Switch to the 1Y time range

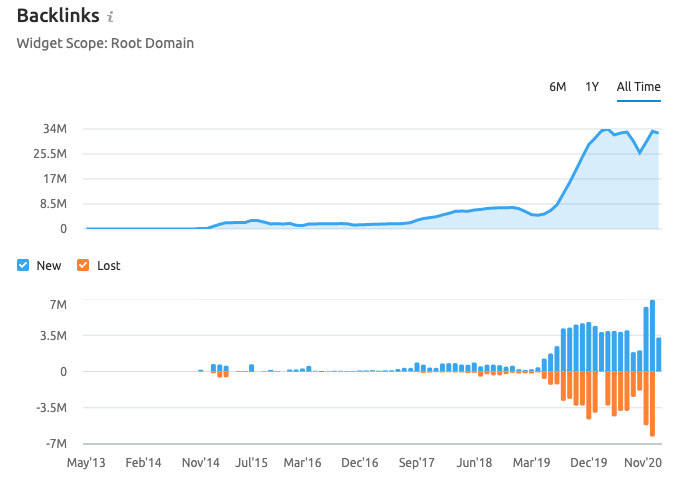[x=592, y=87]
